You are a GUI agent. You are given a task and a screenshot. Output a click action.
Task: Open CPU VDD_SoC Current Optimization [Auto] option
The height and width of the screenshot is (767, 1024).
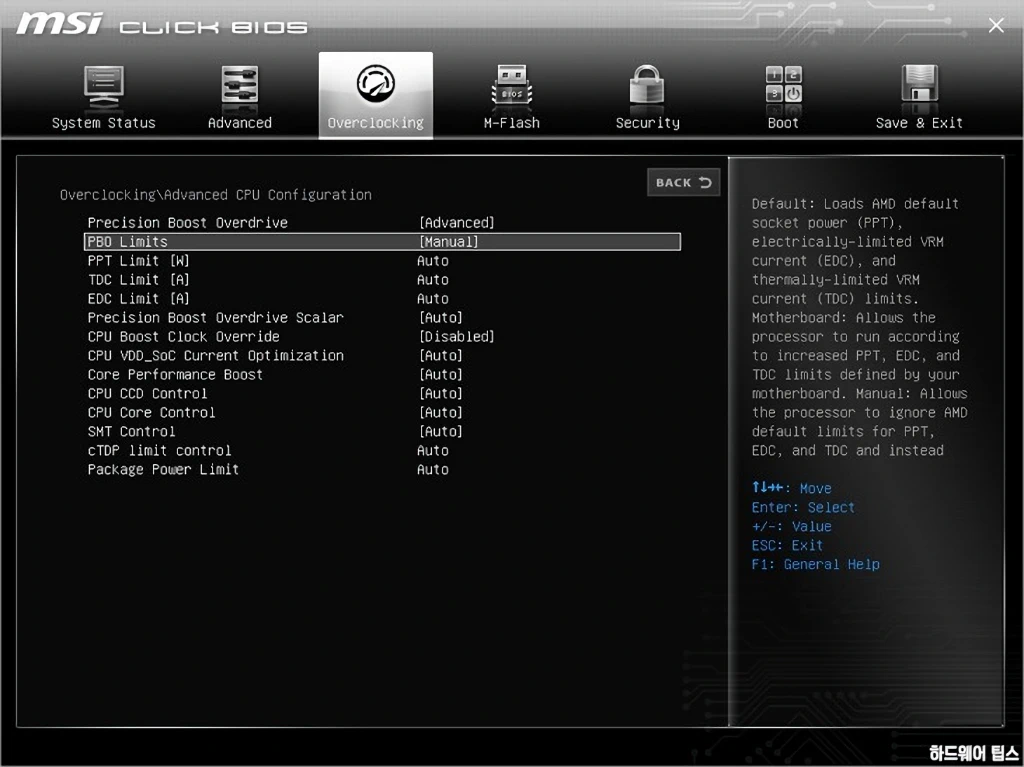pyautogui.click(x=441, y=355)
